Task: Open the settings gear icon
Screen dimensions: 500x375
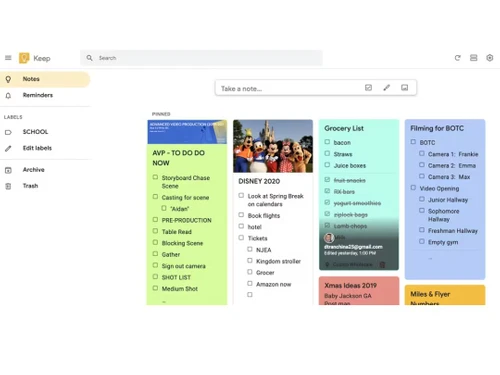Action: coord(489,58)
